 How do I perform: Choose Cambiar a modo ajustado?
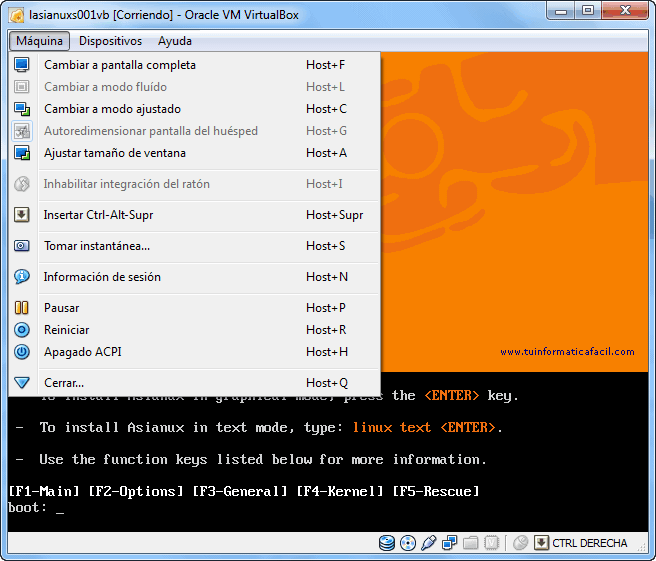pos(195,109)
